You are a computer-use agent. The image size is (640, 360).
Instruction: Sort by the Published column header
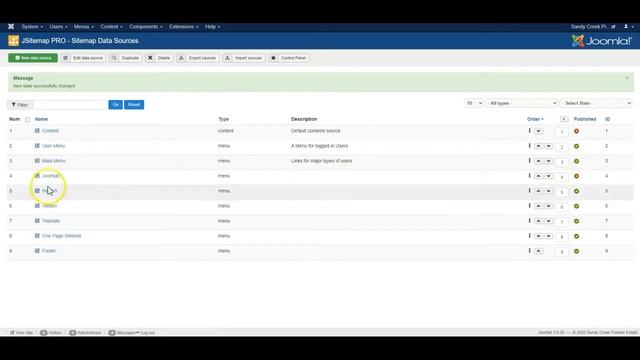tap(585, 119)
